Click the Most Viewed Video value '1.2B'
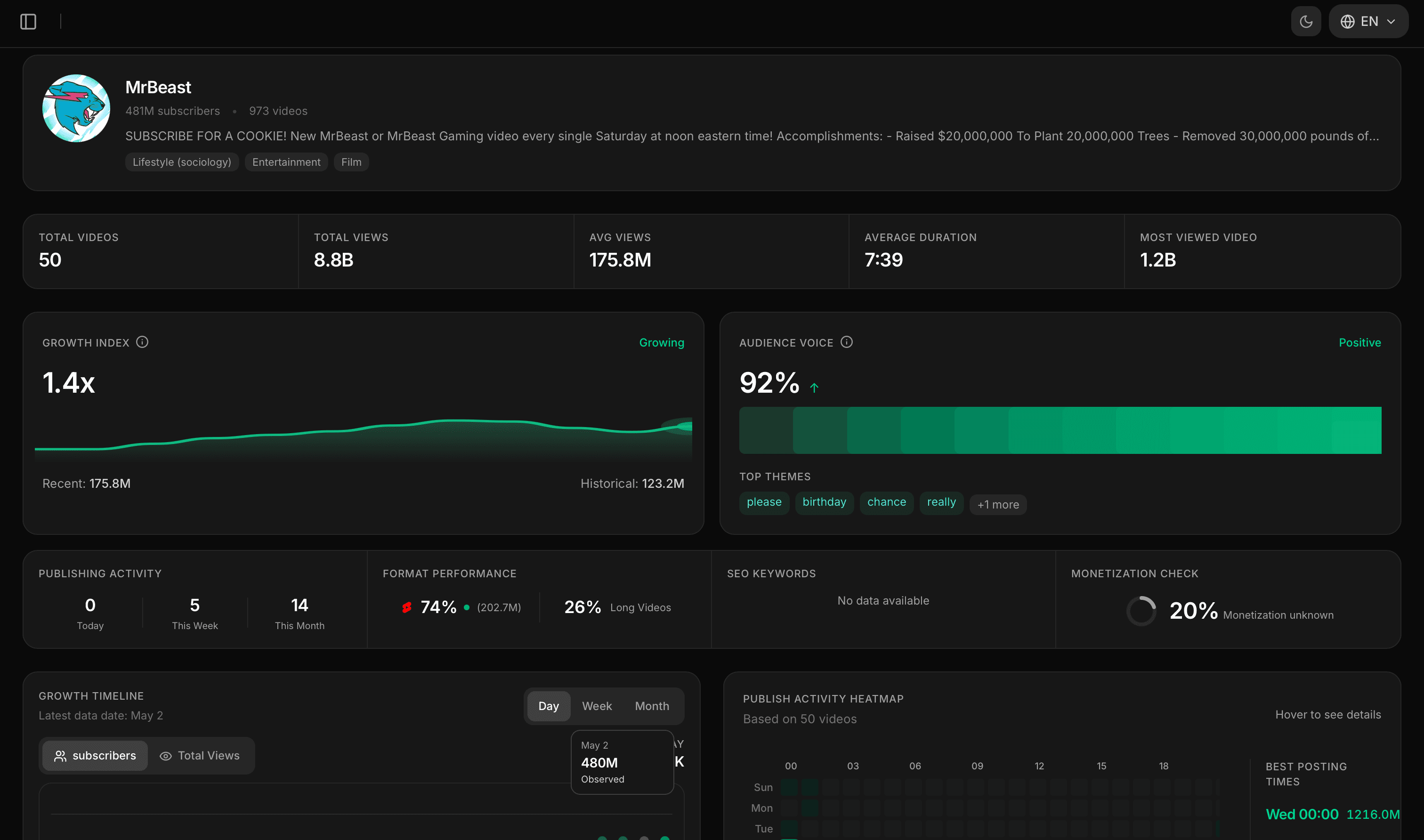This screenshot has height=840, width=1424. [x=1157, y=260]
